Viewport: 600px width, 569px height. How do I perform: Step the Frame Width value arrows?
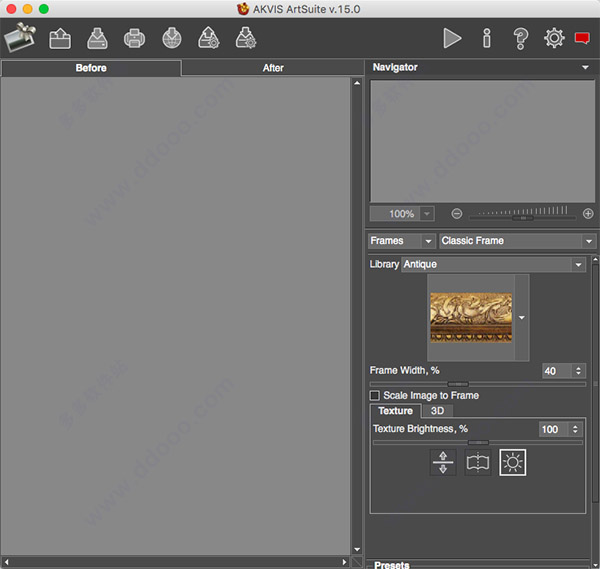(578, 371)
